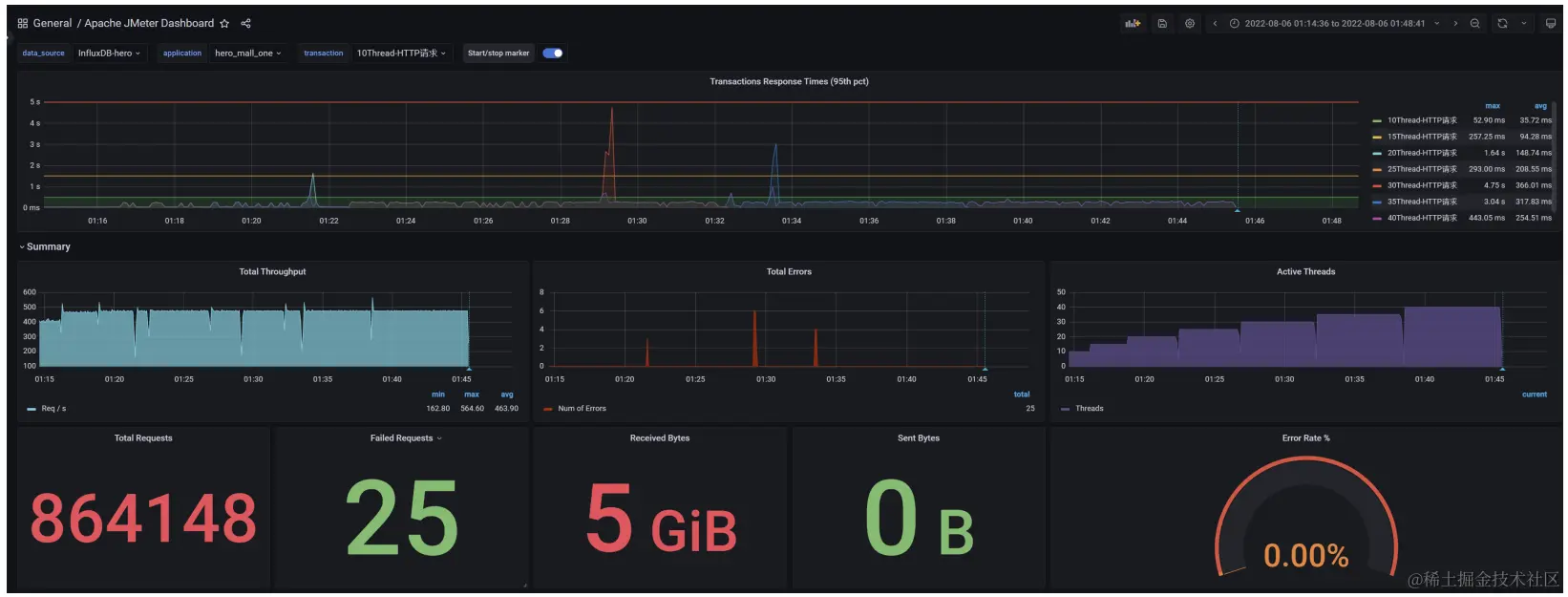Collapse the Summary row
The height and width of the screenshot is (597, 1568).
(44, 246)
